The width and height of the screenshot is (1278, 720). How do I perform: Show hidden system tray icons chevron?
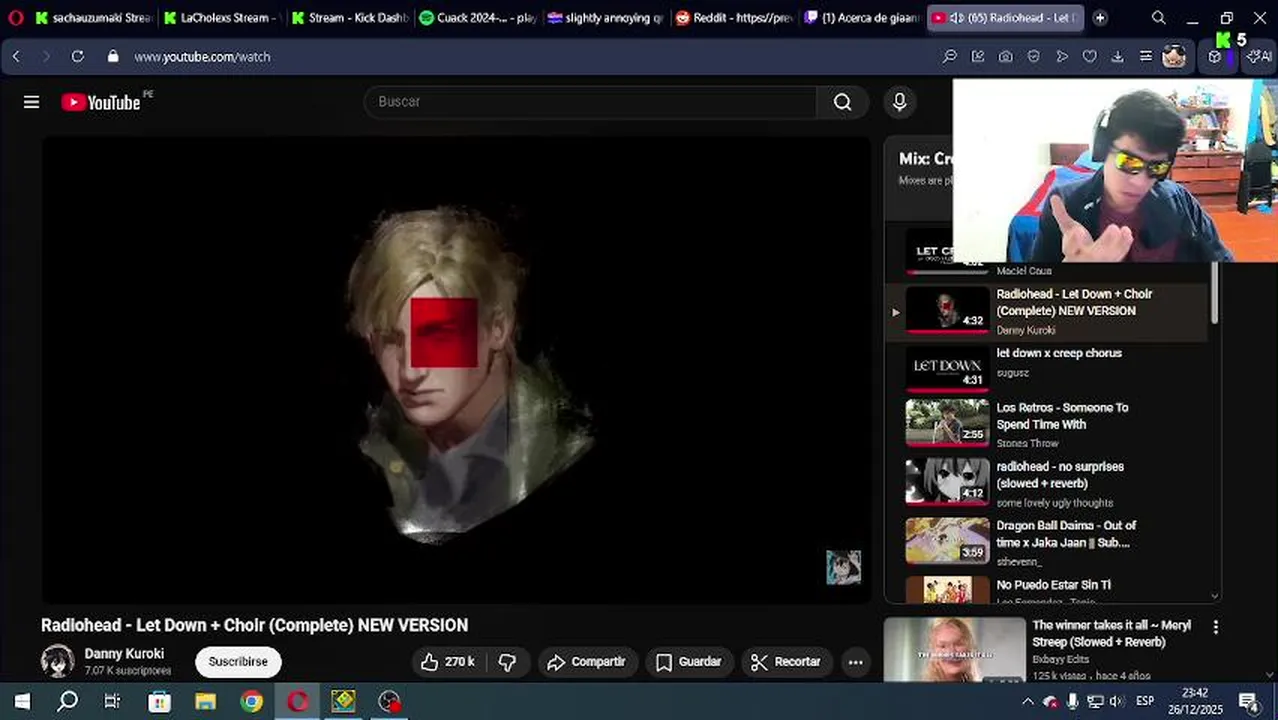(1027, 701)
